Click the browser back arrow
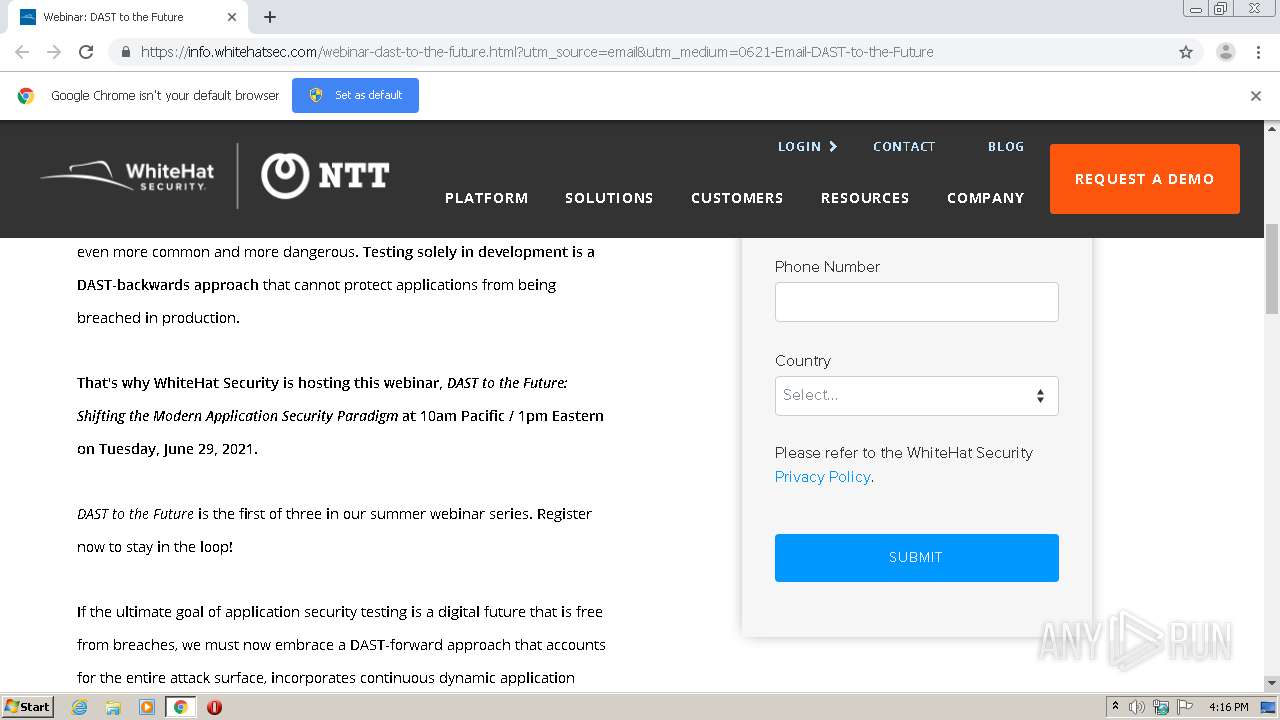The image size is (1280, 720). pyautogui.click(x=22, y=52)
